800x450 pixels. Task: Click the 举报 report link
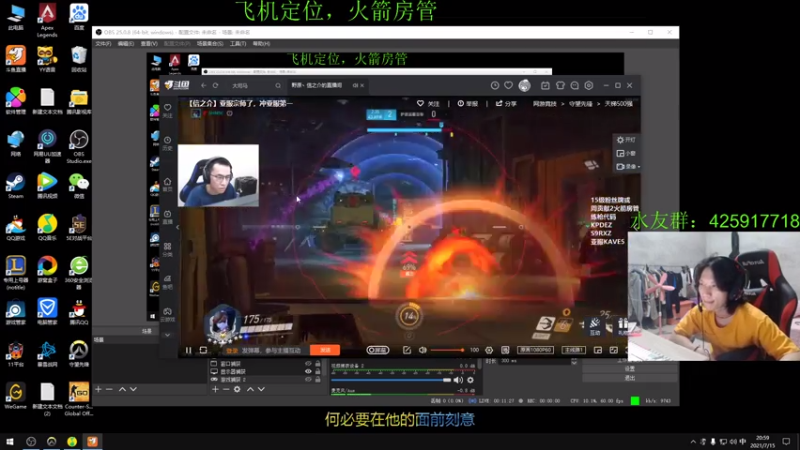click(468, 104)
